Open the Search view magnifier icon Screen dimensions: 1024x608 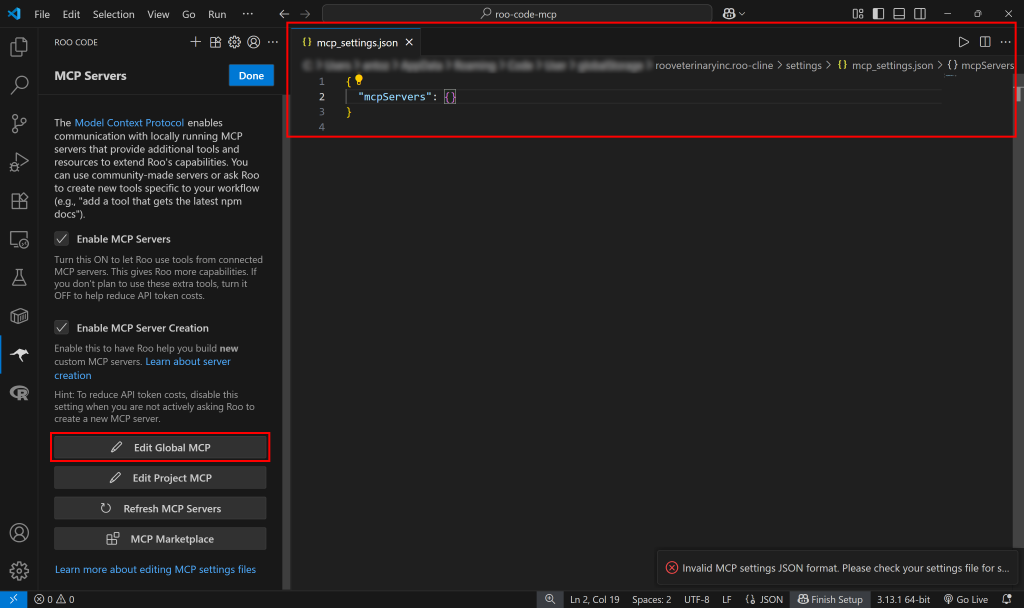pyautogui.click(x=20, y=84)
